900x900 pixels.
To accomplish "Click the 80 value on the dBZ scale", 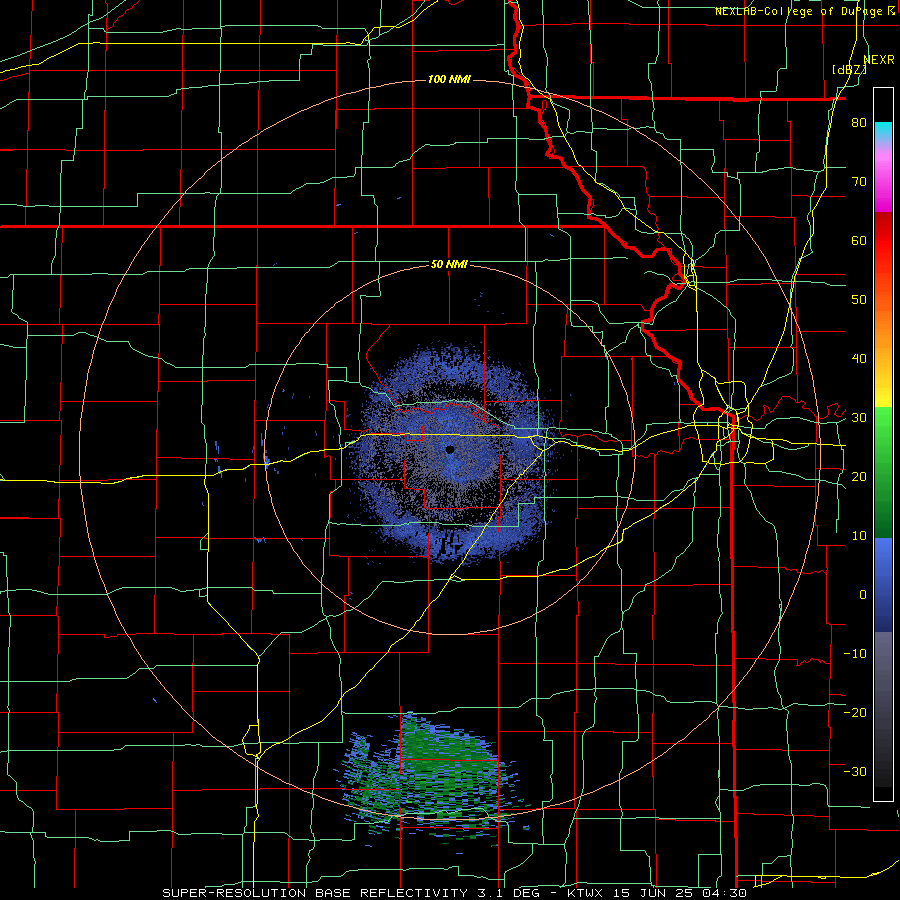I will (859, 123).
